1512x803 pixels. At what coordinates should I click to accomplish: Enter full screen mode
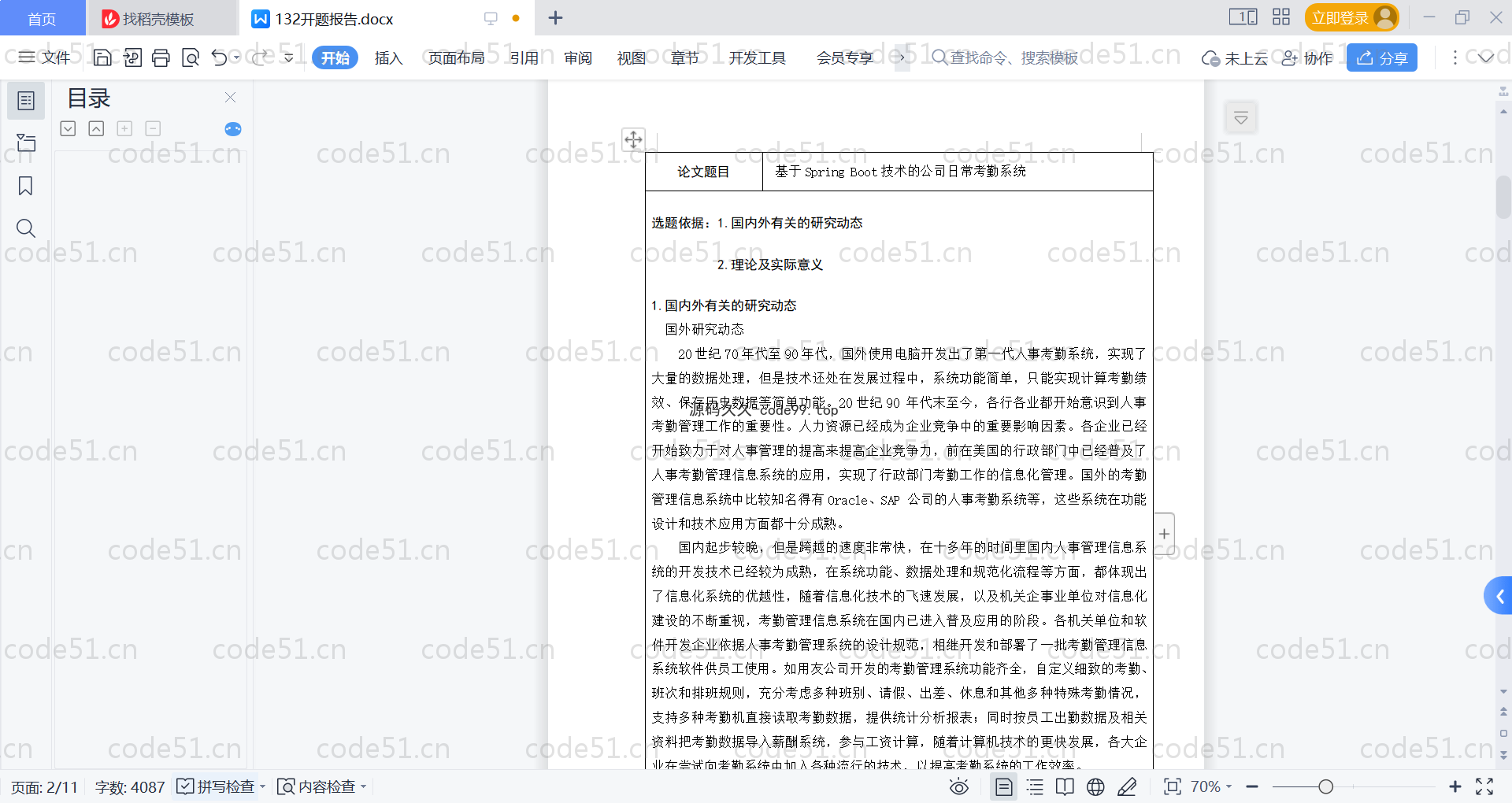tap(1484, 786)
